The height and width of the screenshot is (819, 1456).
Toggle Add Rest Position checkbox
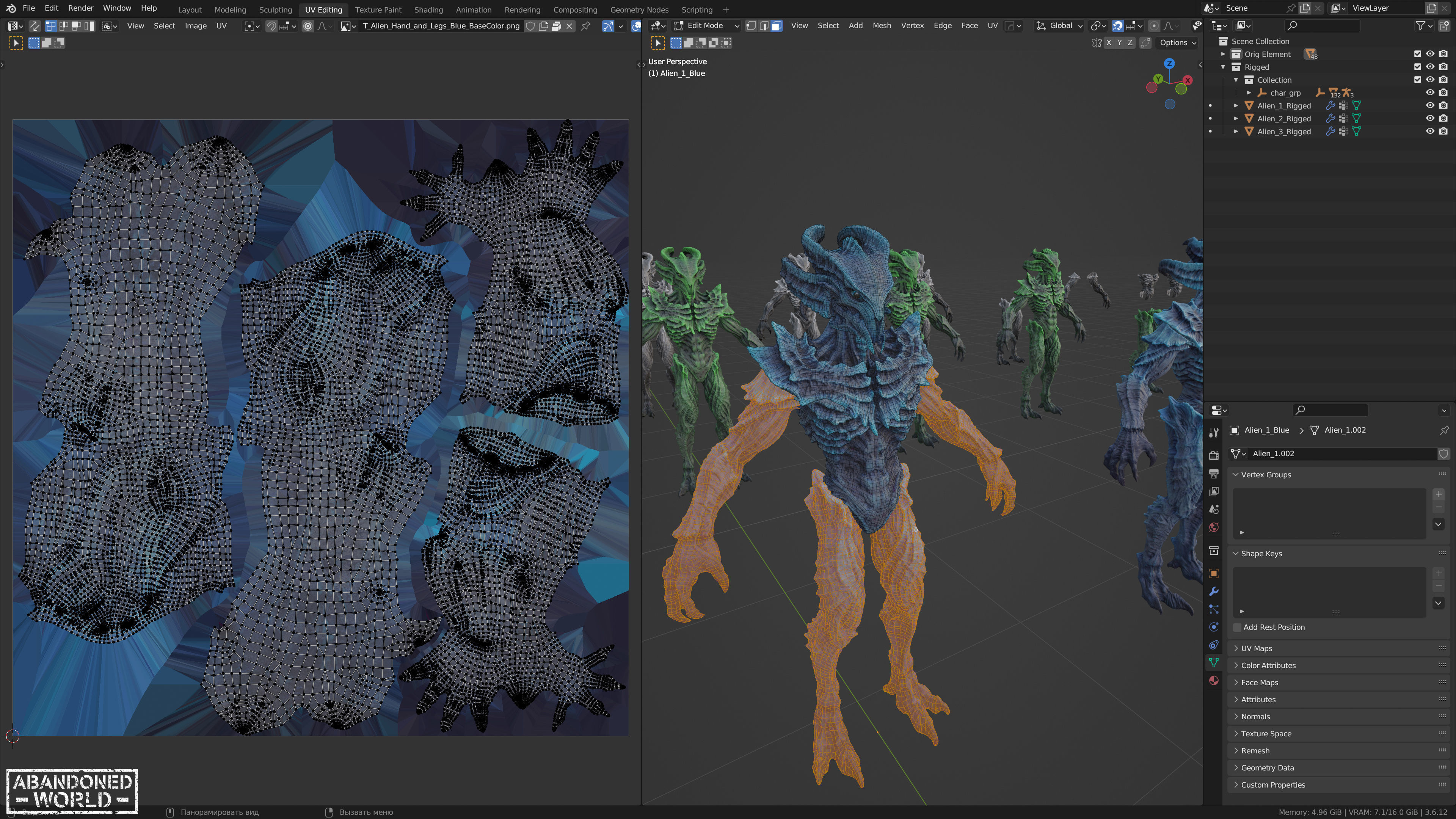[x=1237, y=628]
